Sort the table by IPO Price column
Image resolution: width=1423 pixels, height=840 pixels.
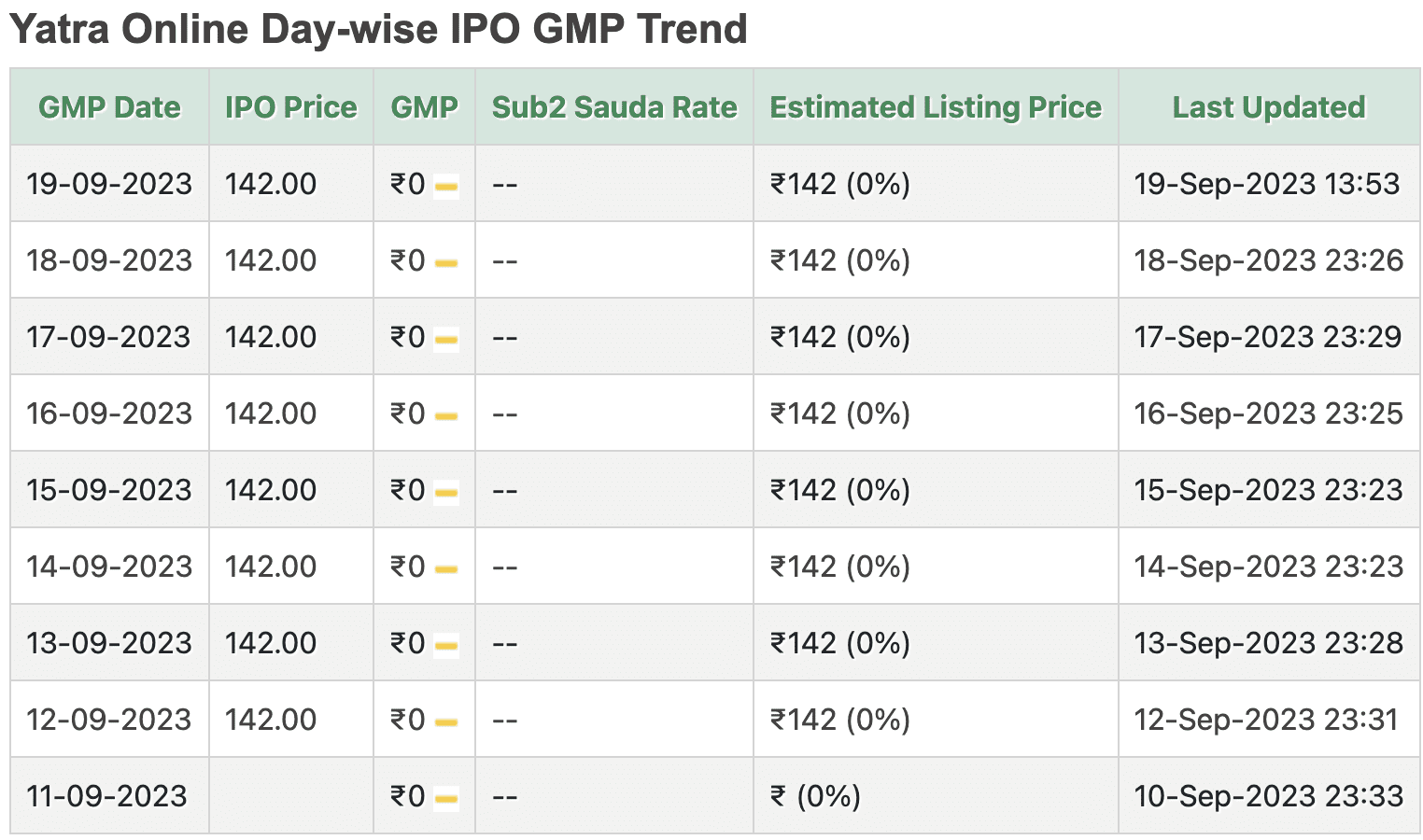point(290,106)
